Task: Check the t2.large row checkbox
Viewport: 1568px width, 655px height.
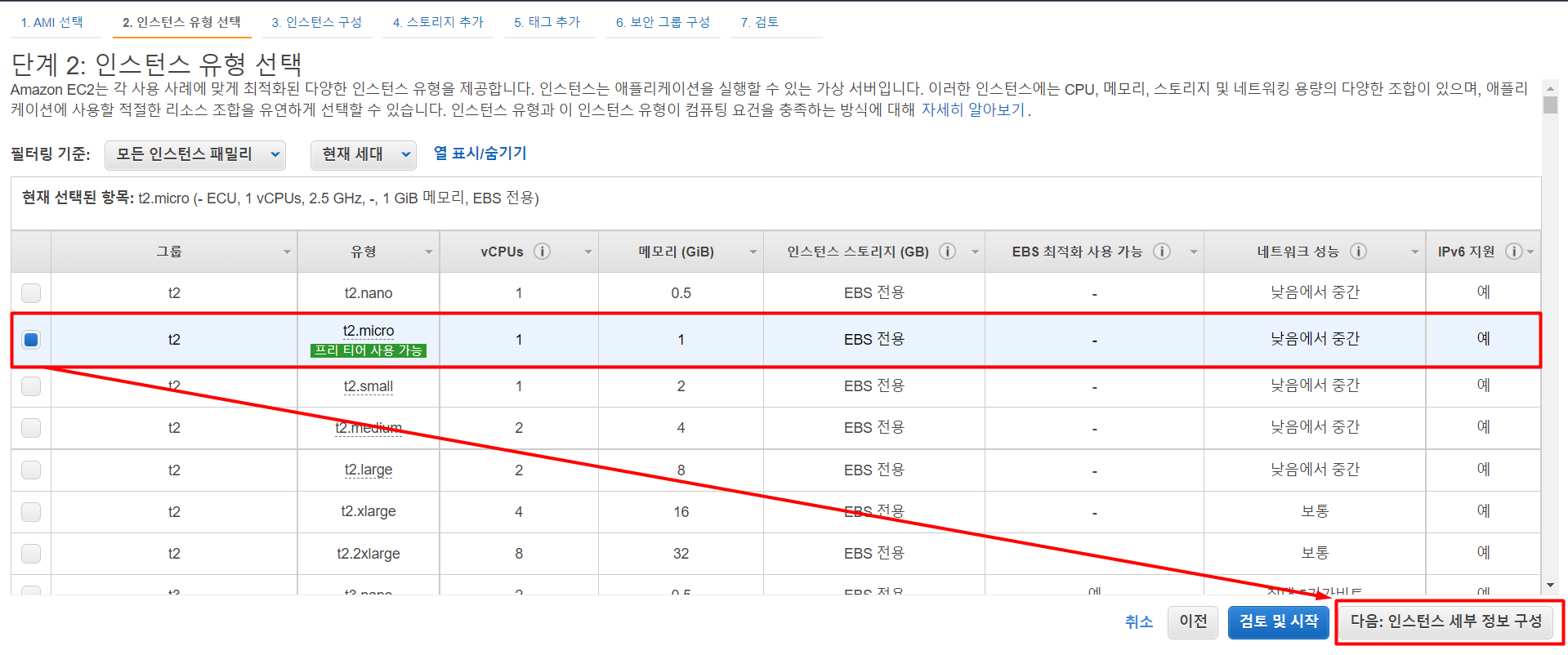Action: coord(31,470)
